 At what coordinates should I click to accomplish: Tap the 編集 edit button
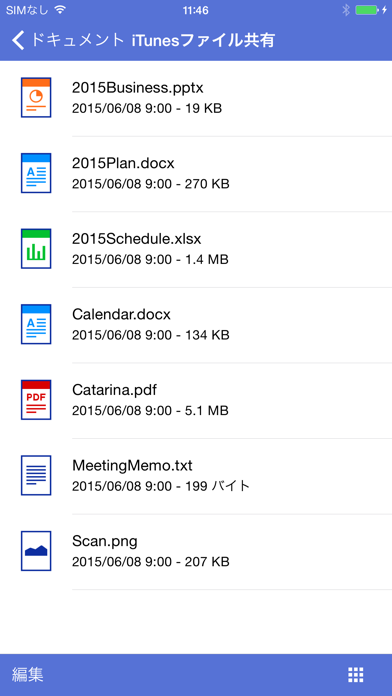28,675
